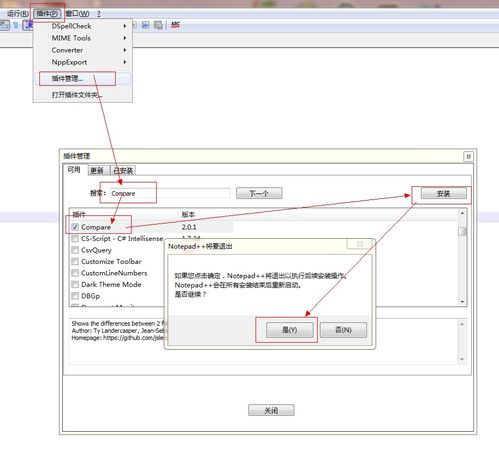Screen dimensions: 499x453
Task: Open the 窗口(W) menu
Action: coord(77,14)
